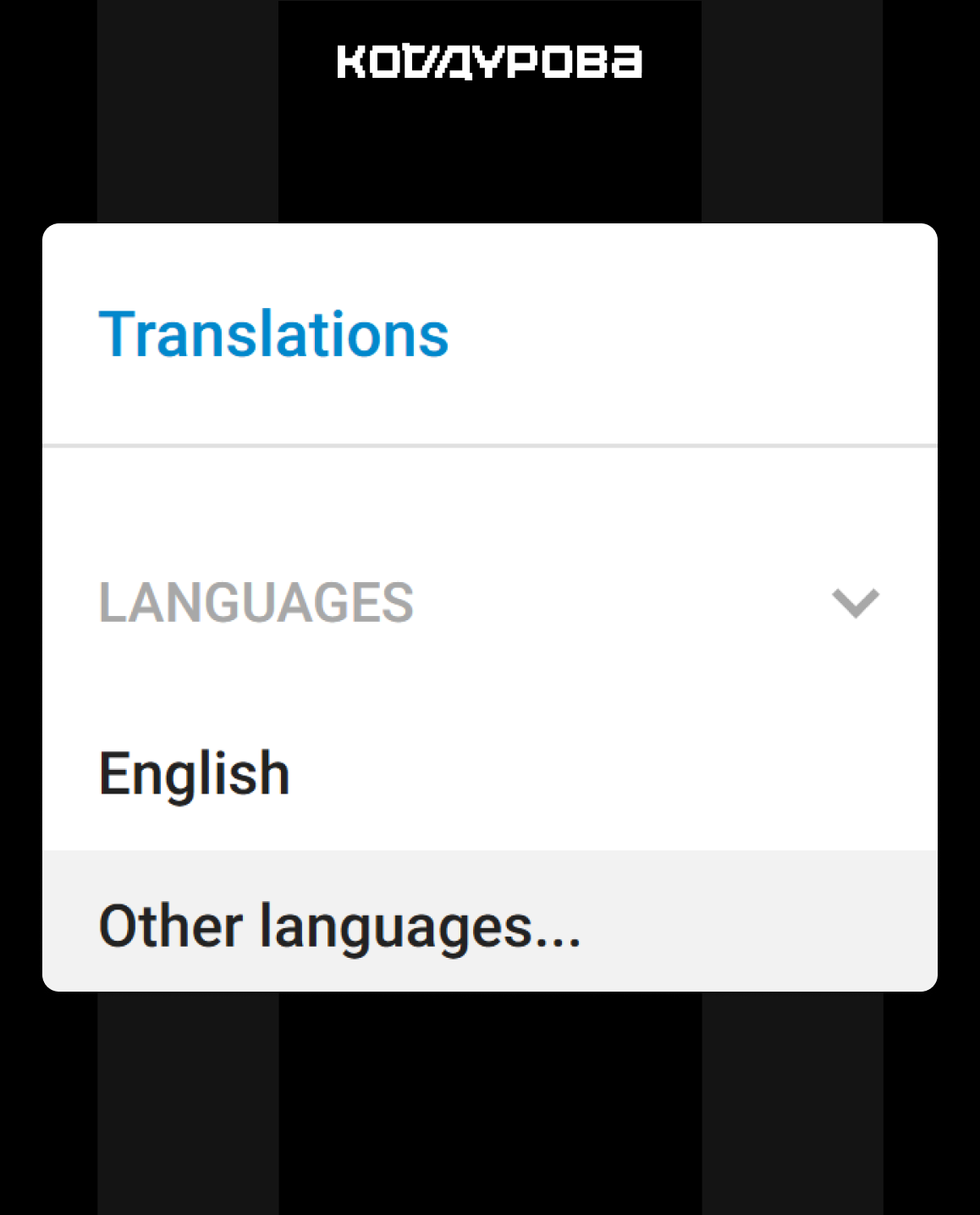Select English language option
This screenshot has height=1215, width=980.
click(x=490, y=774)
